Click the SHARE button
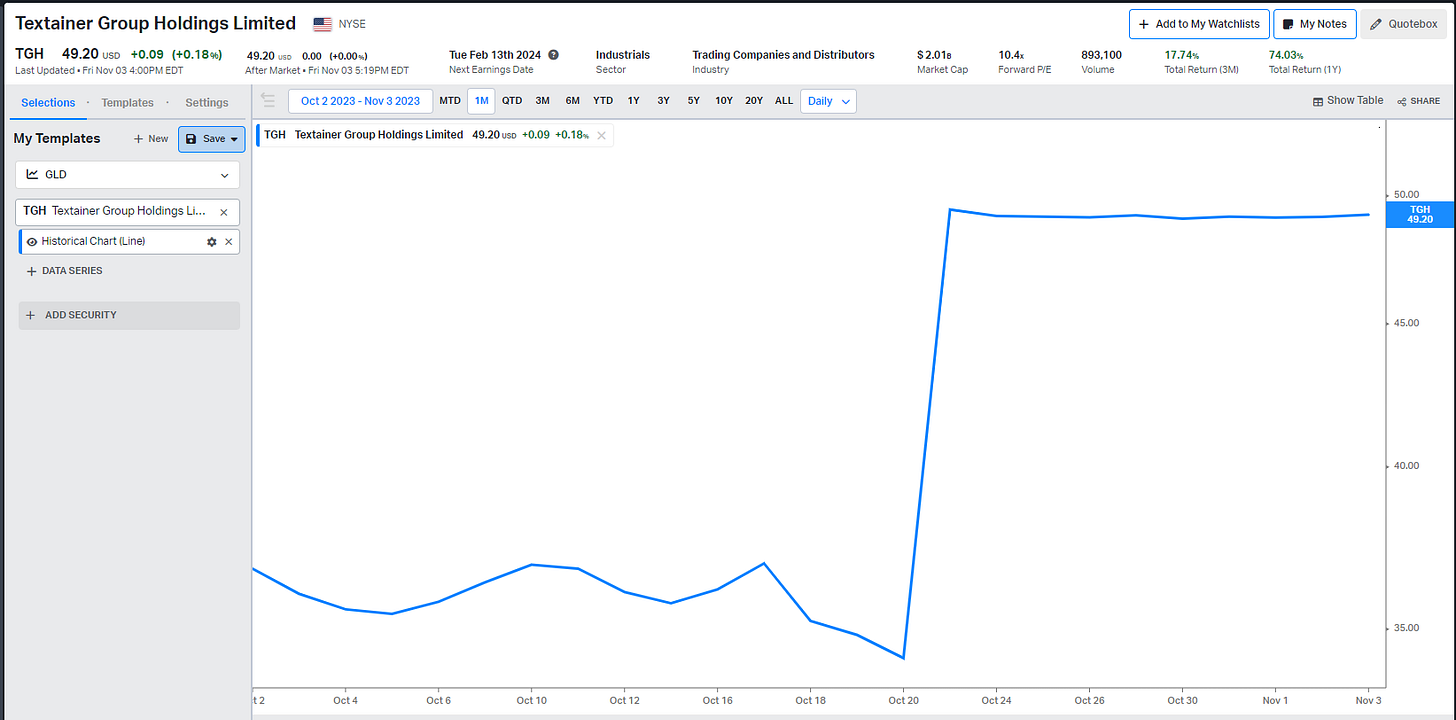This screenshot has height=720, width=1456. pyautogui.click(x=1419, y=101)
